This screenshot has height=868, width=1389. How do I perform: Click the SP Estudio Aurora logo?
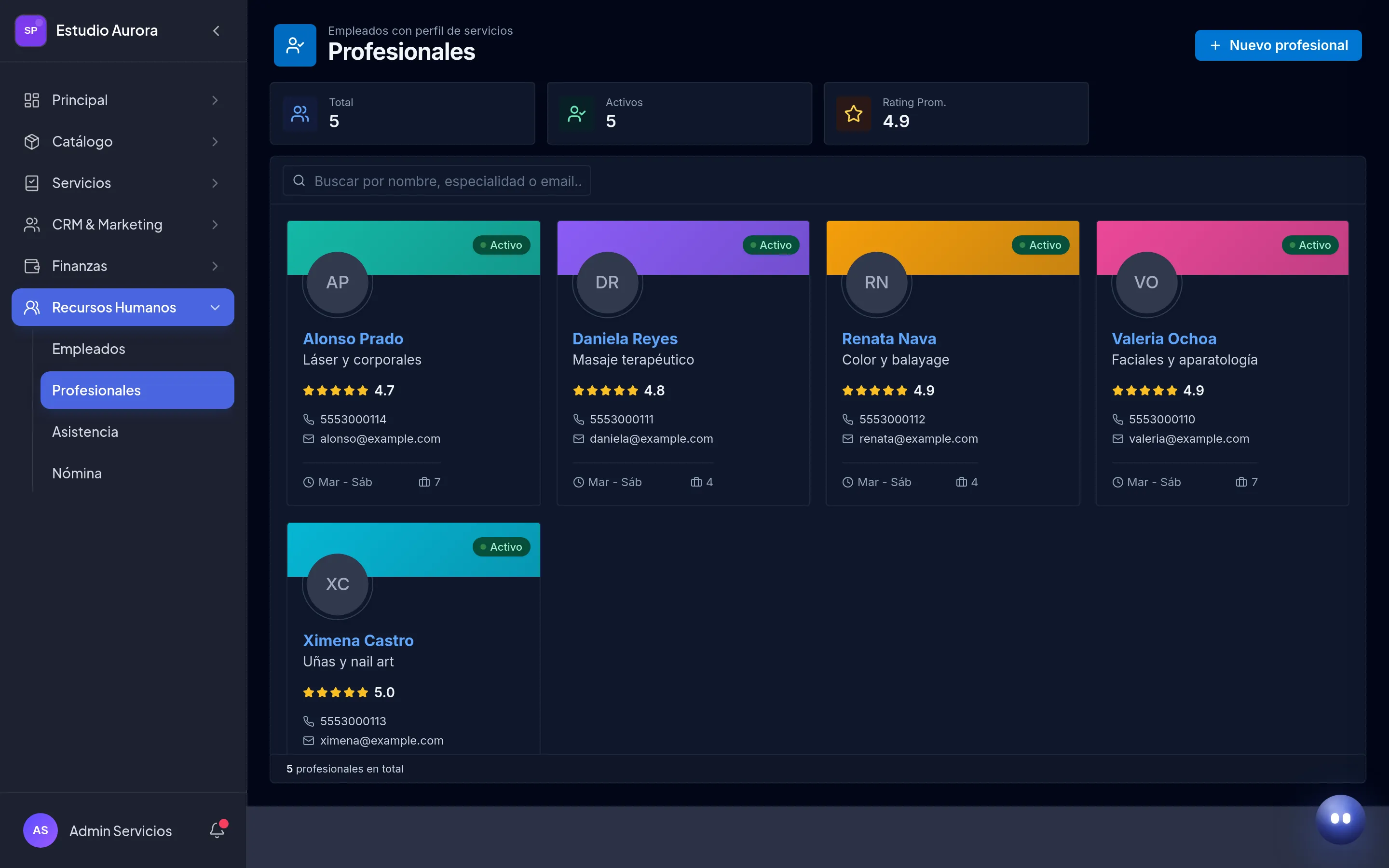(x=31, y=30)
